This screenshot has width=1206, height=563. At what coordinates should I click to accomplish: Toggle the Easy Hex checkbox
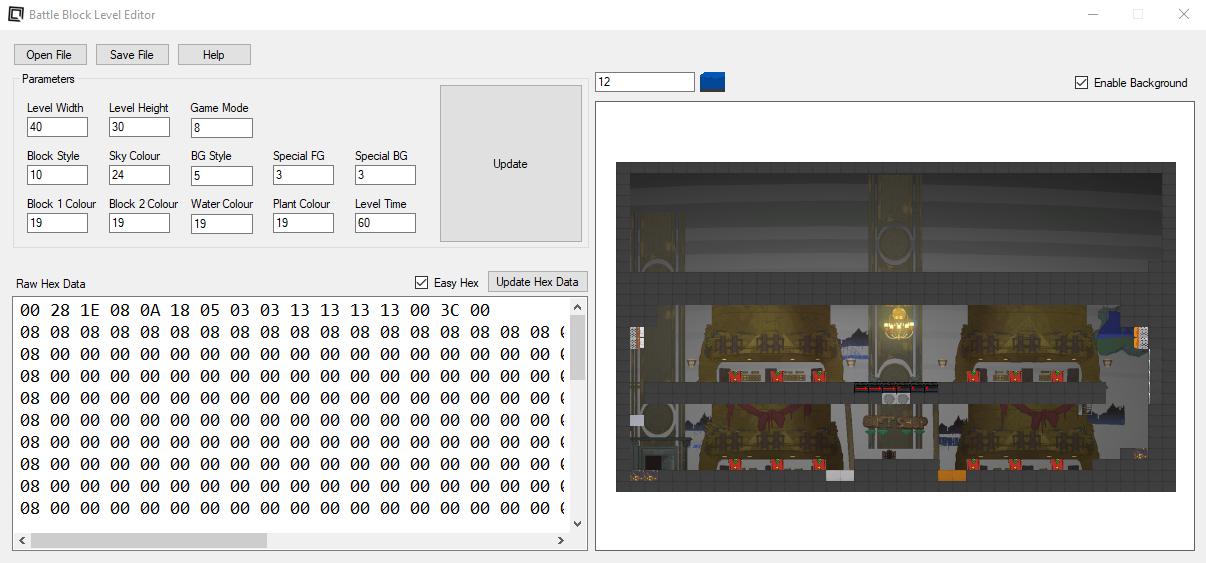point(421,283)
